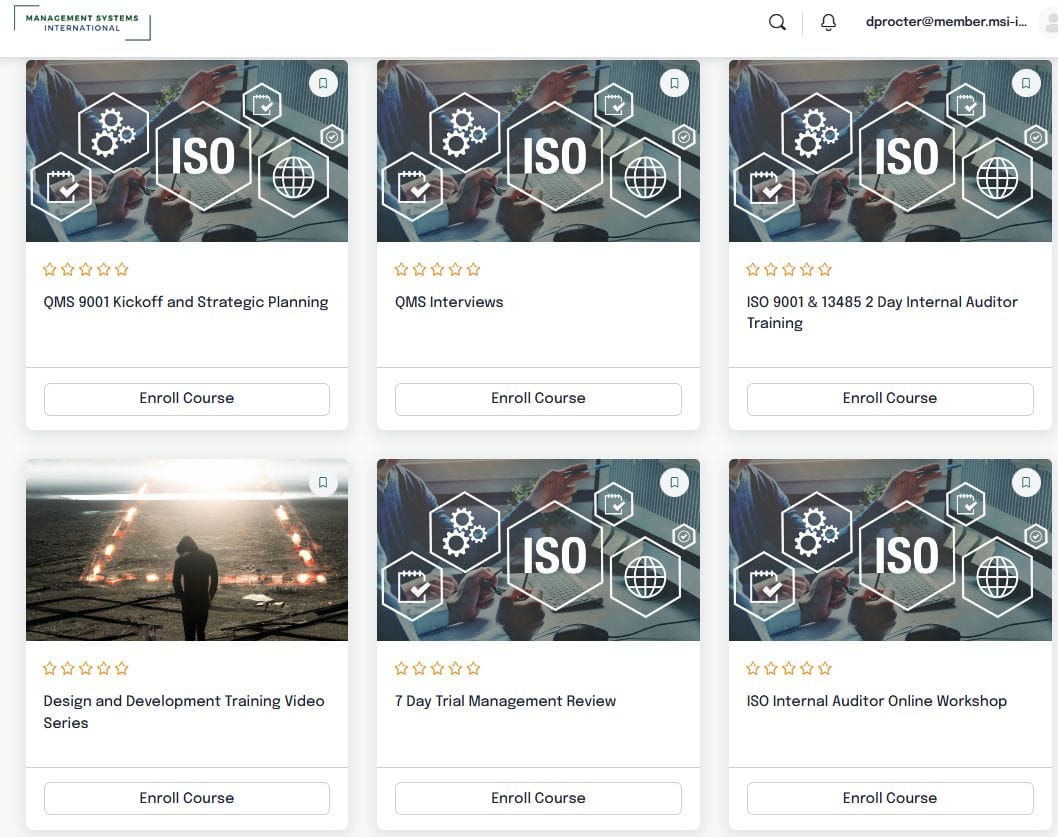
Task: Open the QMS Interviews course title
Action: click(x=449, y=302)
